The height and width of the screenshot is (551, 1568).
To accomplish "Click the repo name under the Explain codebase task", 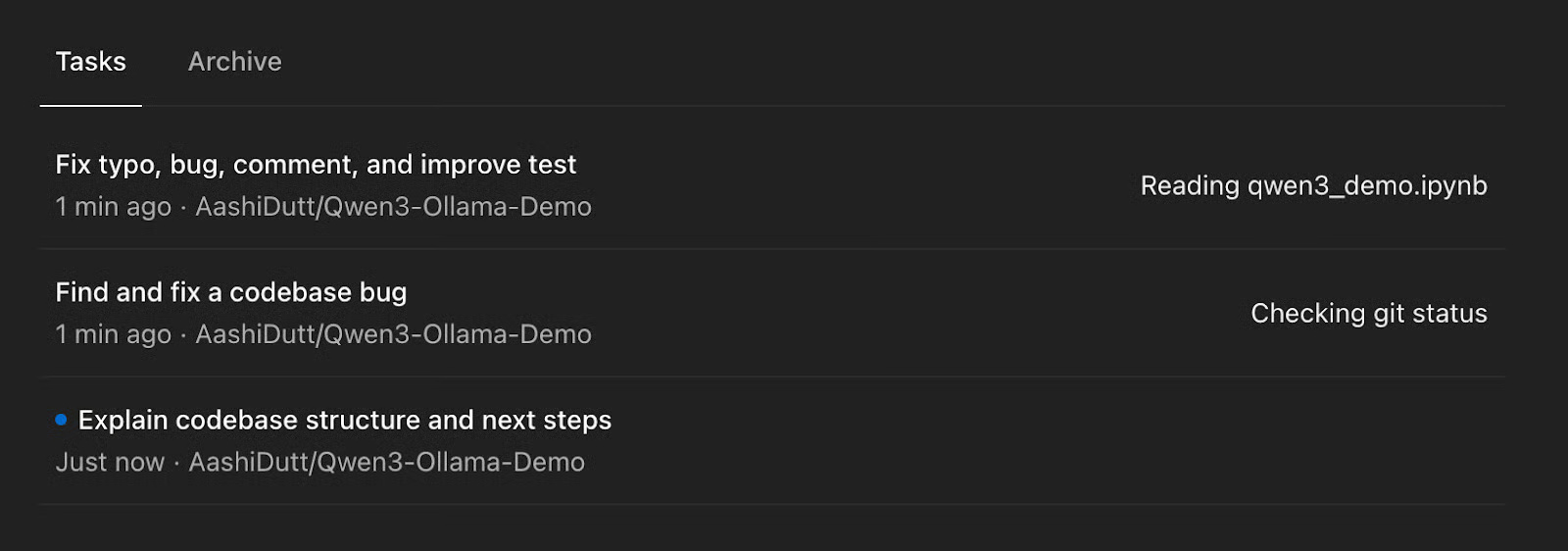I will point(386,462).
